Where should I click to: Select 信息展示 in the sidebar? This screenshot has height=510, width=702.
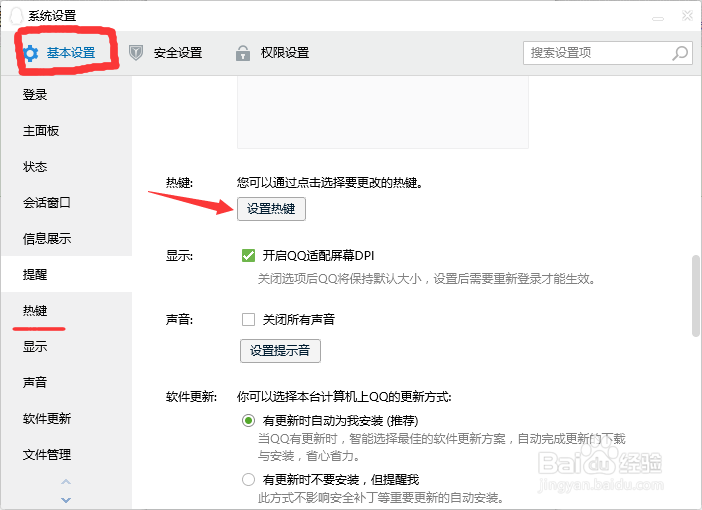(x=66, y=238)
